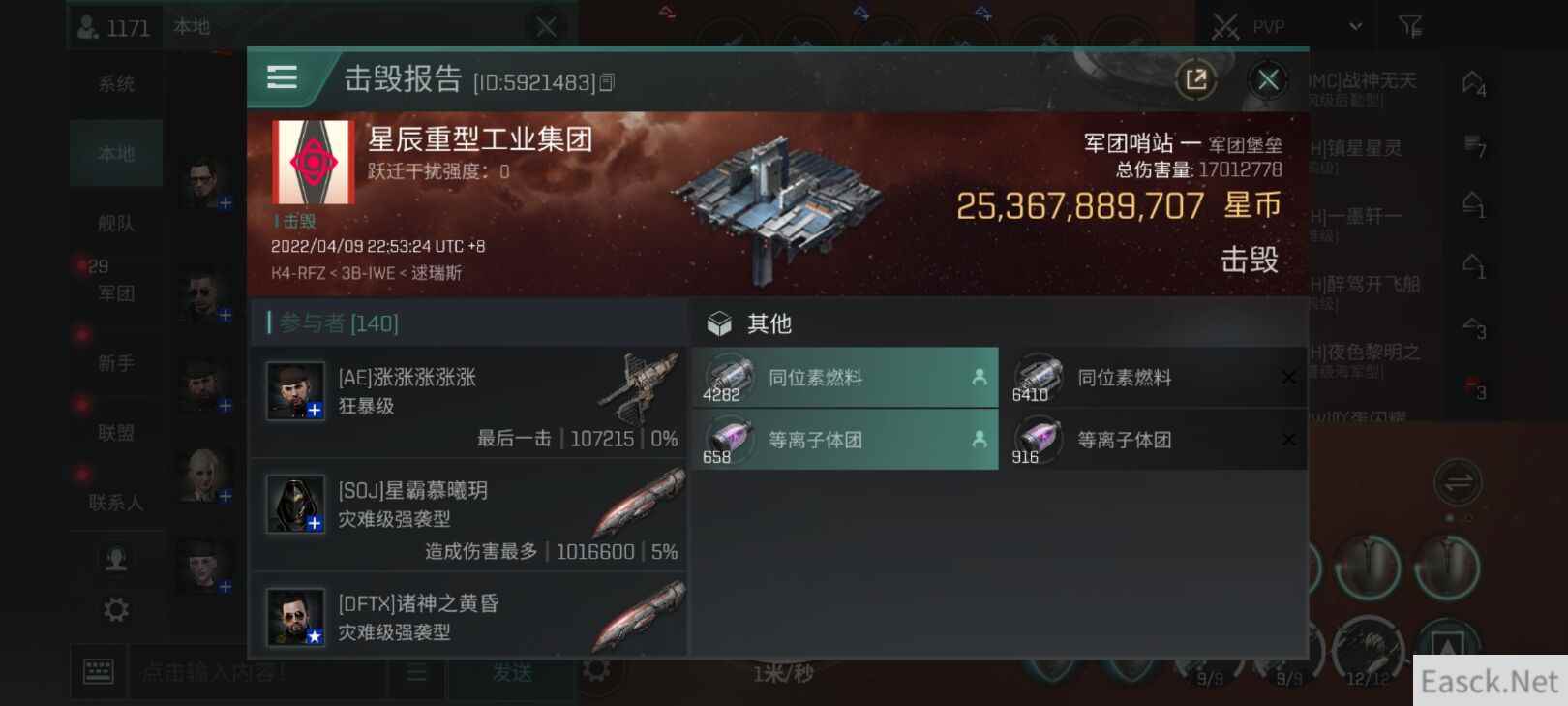
Task: Open 诸神之黄昏 pilot portrait
Action: pyautogui.click(x=295, y=617)
